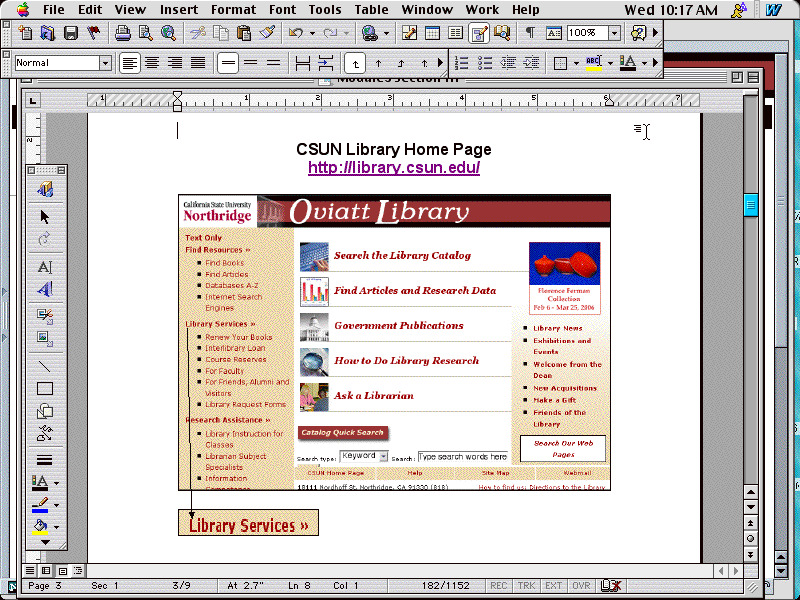Screen dimensions: 800x600
Task: Toggle OVR overtype mode in the status bar
Action: point(581,586)
